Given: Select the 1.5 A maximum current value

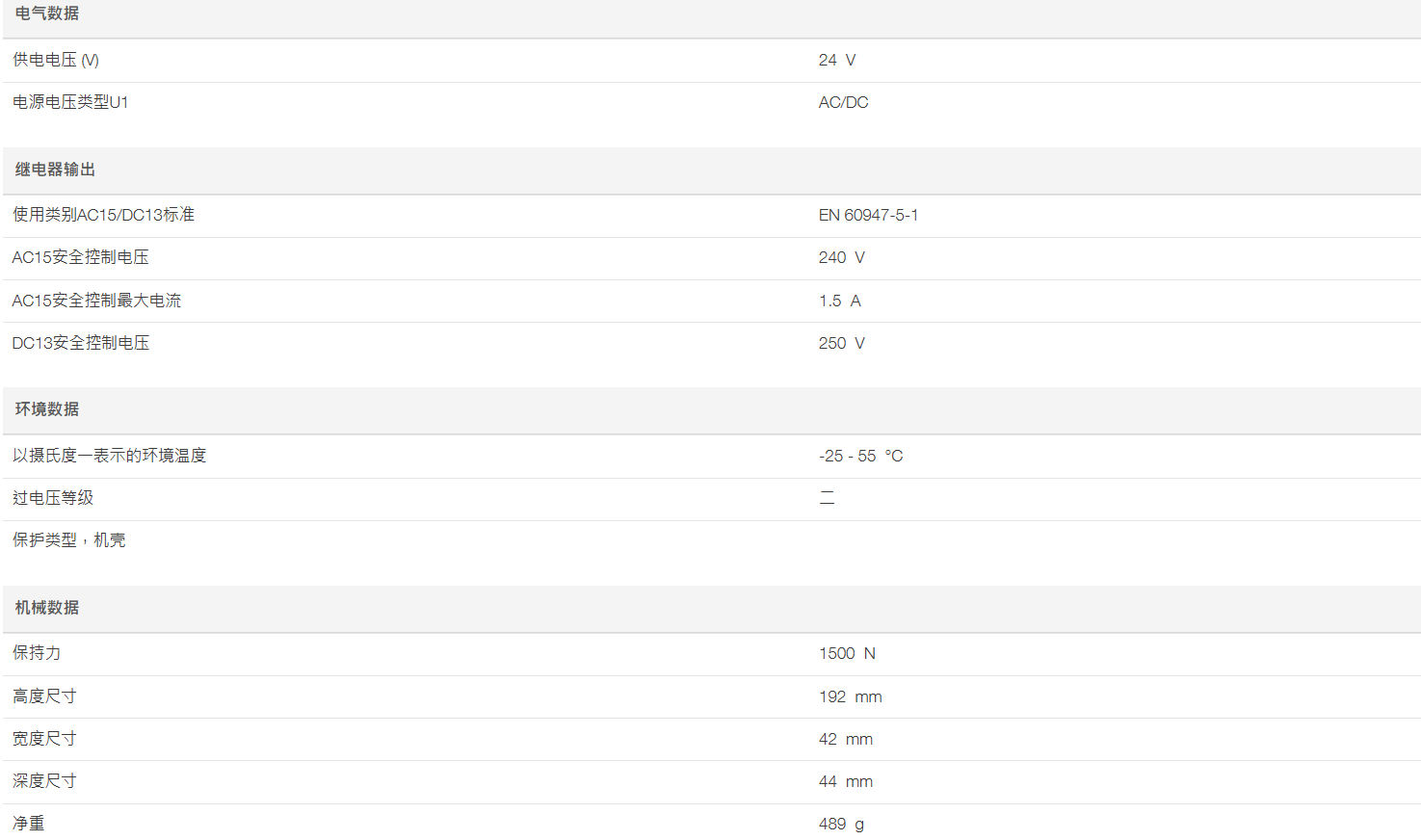Looking at the screenshot, I should click(x=840, y=301).
